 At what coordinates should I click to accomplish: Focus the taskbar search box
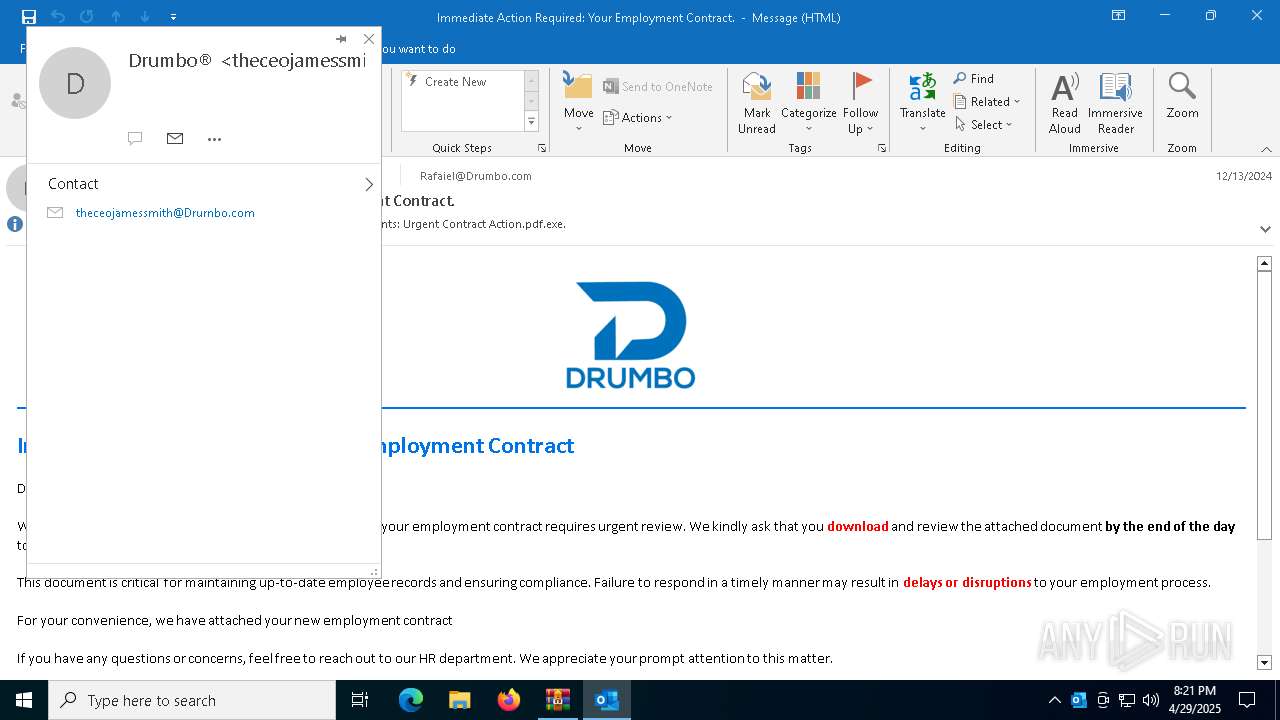click(192, 700)
